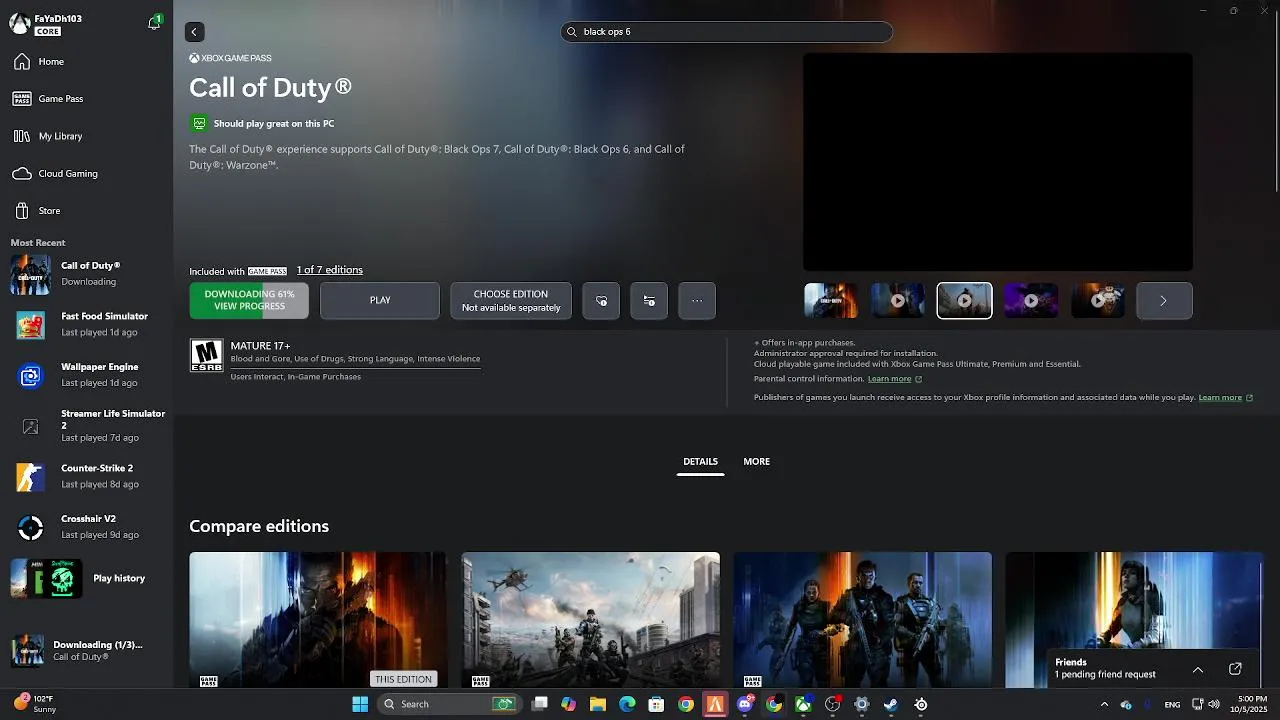Screen dimensions: 1280x720
Task: Open Game Pass from the sidebar
Action: point(86,99)
